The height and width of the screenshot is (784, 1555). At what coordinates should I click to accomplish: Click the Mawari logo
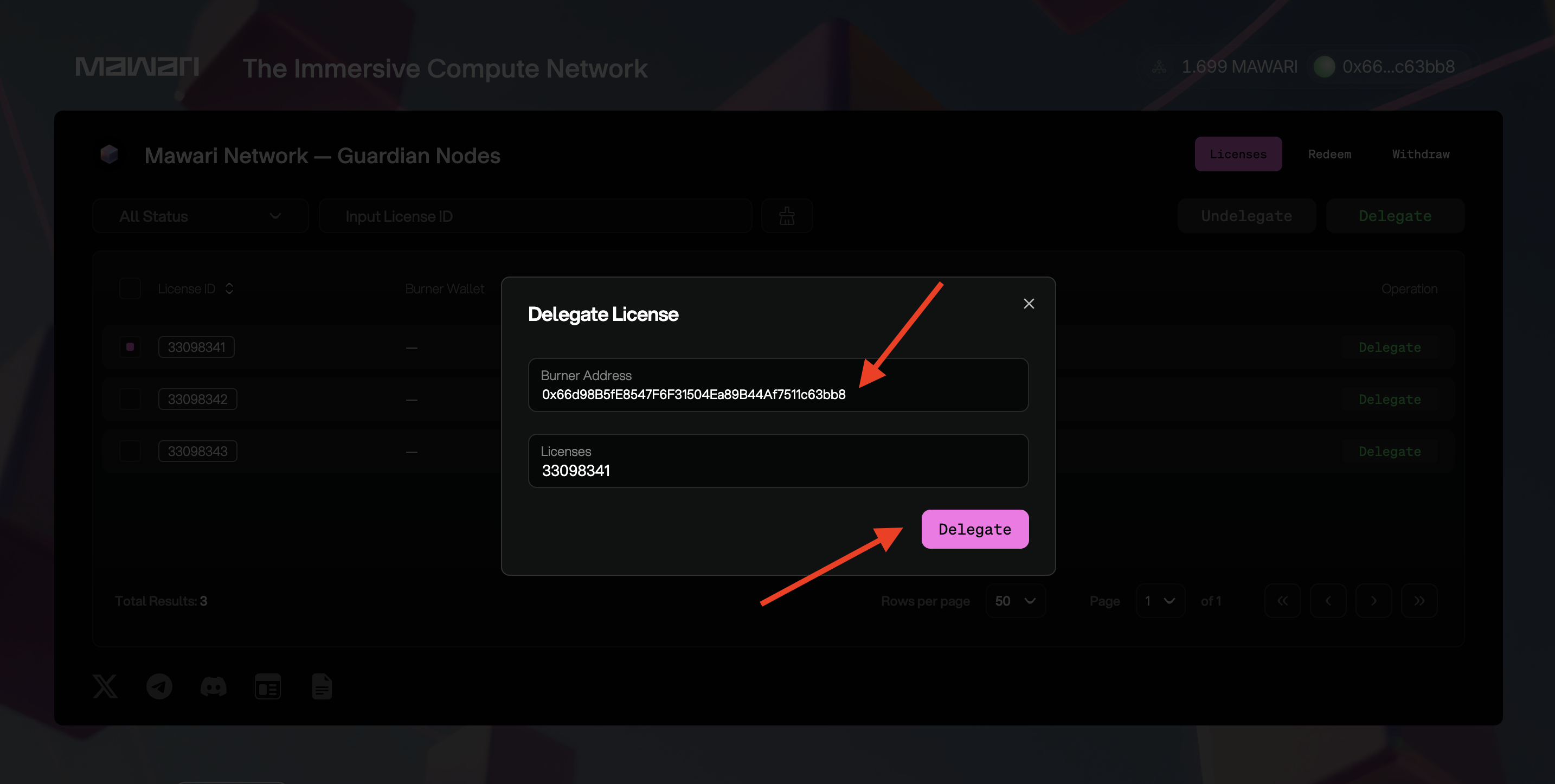[137, 66]
